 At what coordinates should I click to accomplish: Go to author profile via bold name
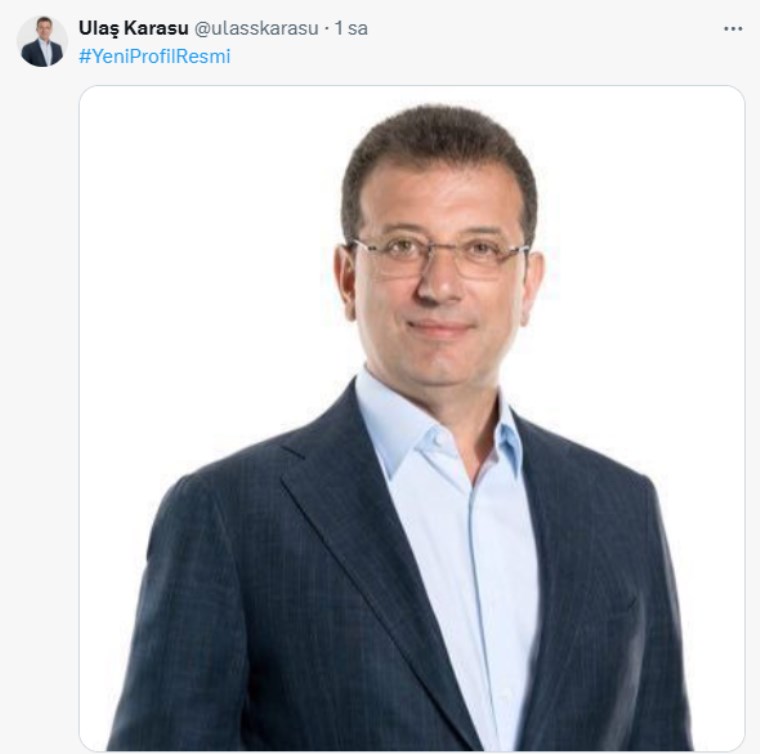pos(133,28)
